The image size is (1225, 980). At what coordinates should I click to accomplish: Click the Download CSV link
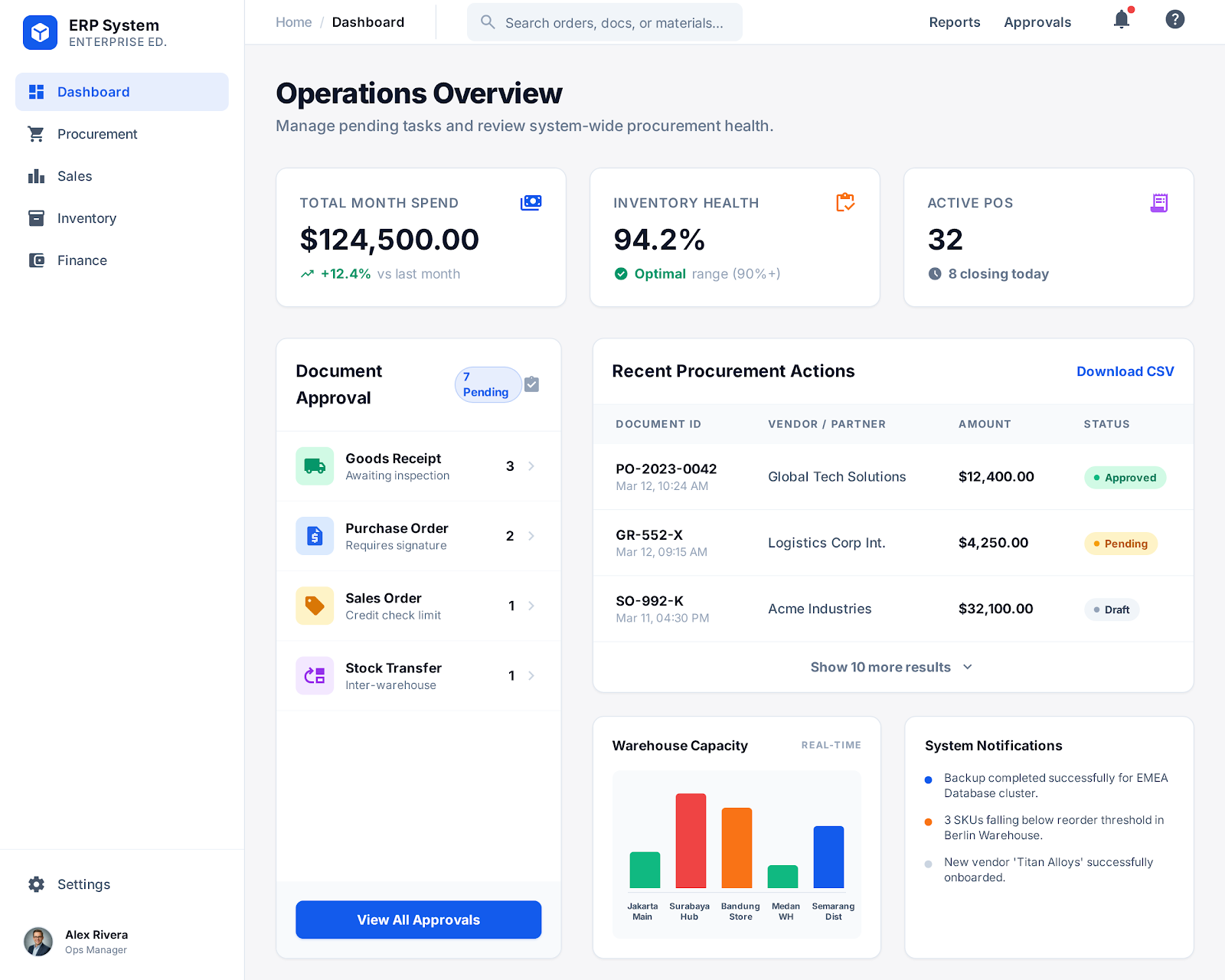pyautogui.click(x=1125, y=371)
